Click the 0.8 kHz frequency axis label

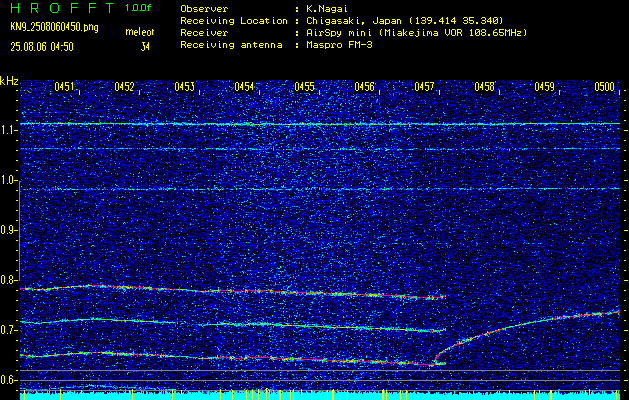tap(9, 280)
